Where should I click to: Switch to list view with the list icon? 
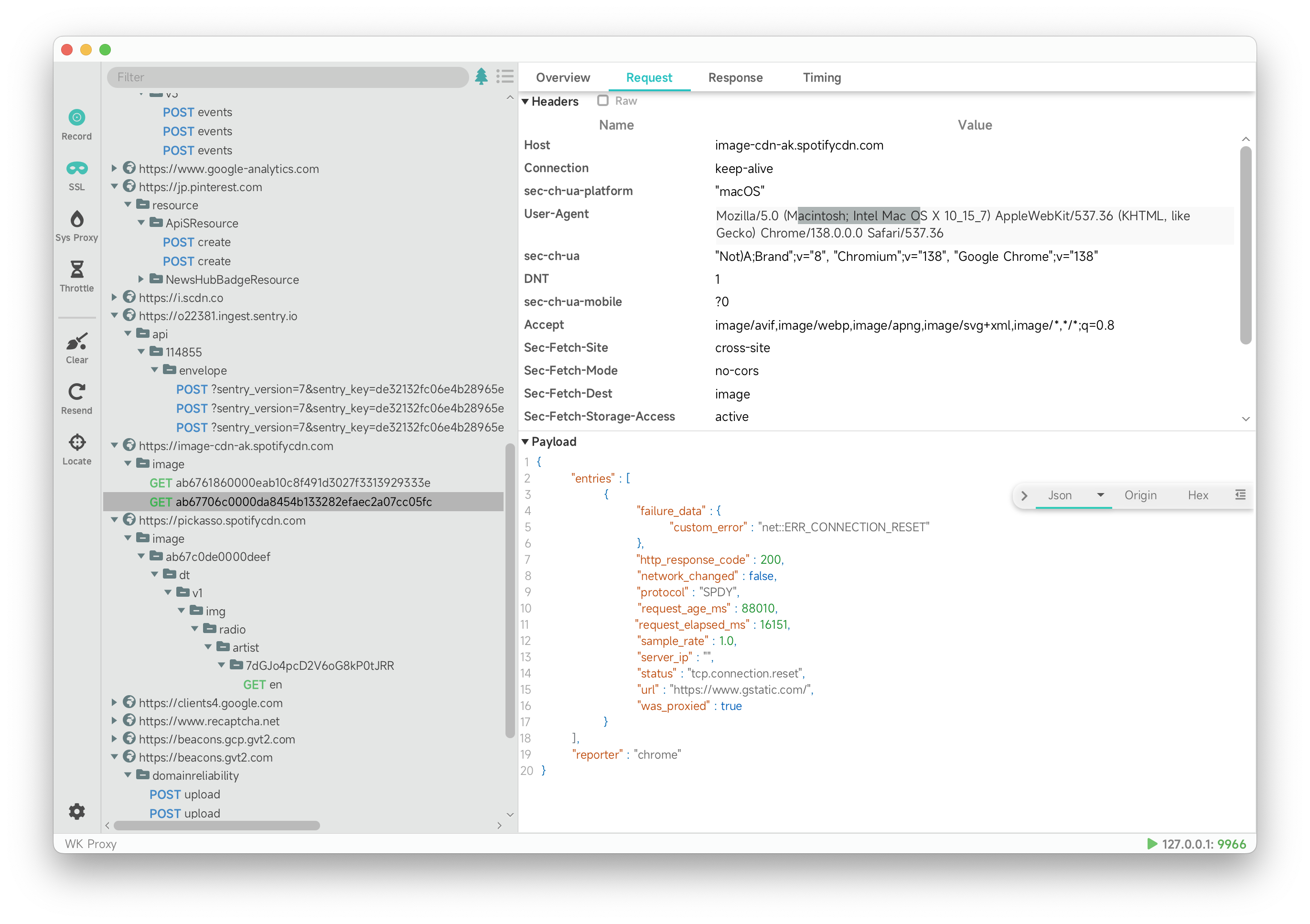click(x=505, y=76)
